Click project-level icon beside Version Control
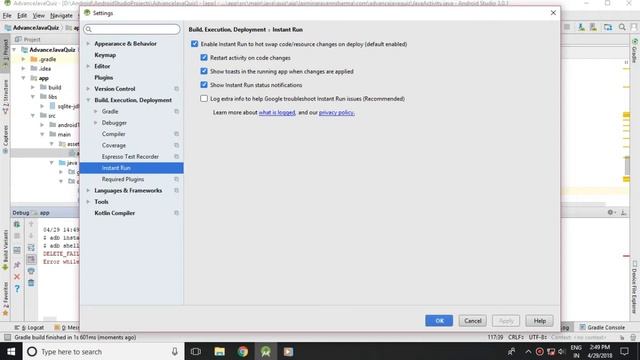 (176, 89)
